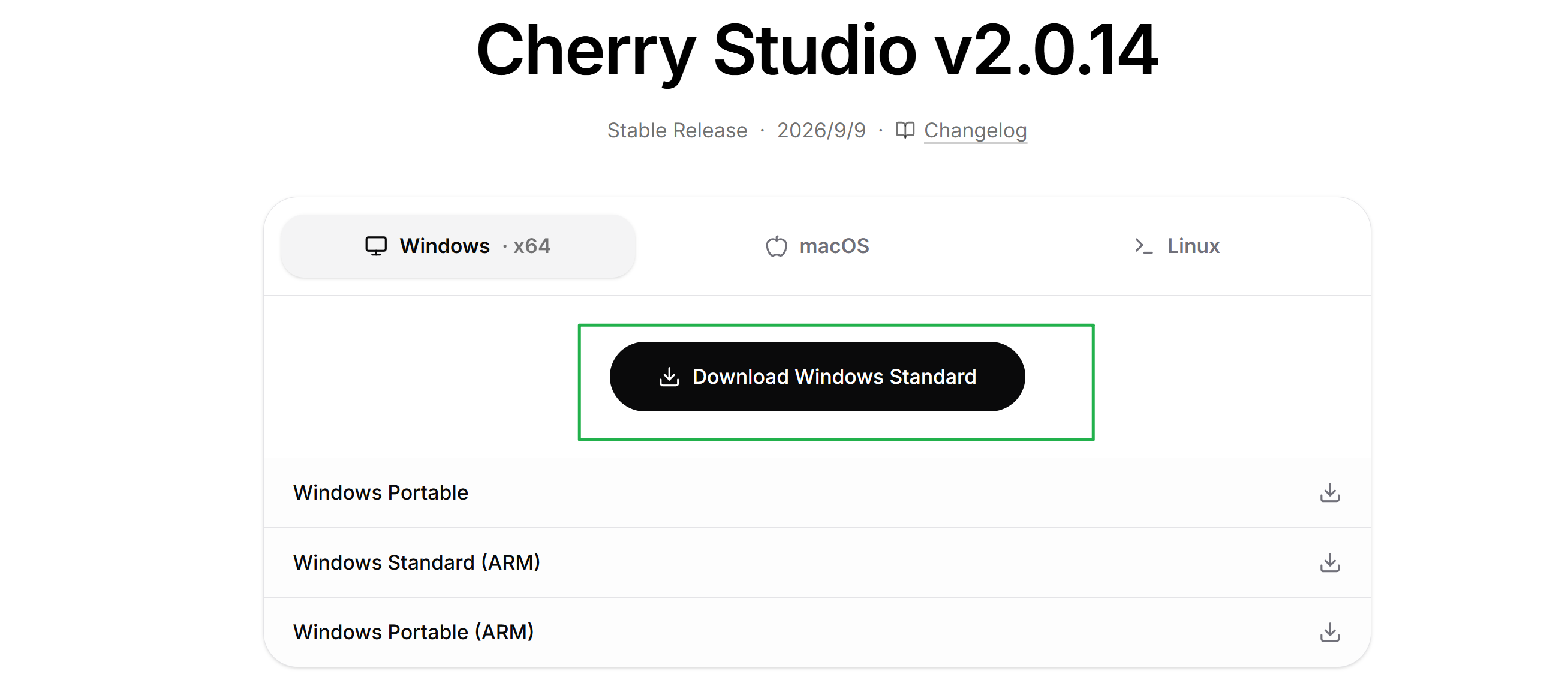
Task: Click the terminal prompt icon beside Linux
Action: [1143, 246]
